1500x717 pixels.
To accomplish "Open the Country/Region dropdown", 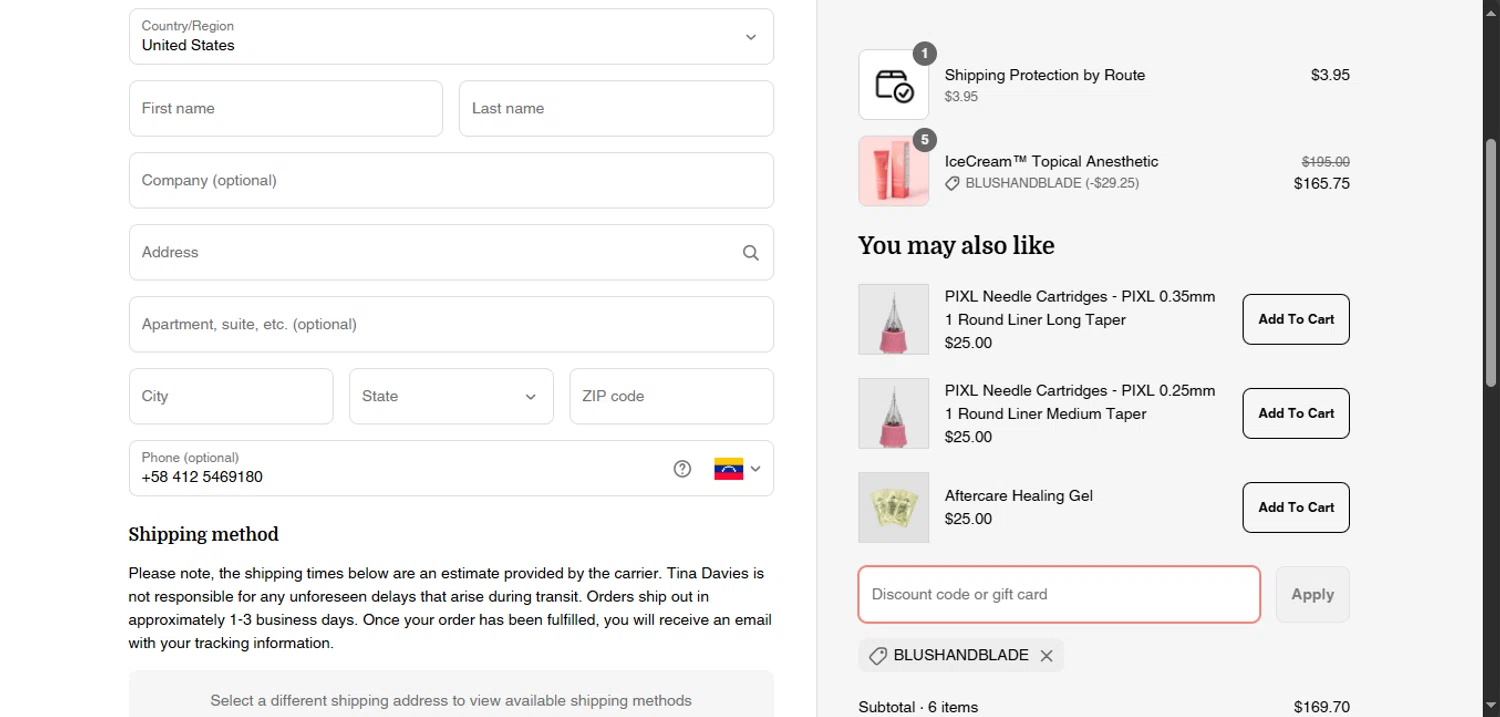I will pyautogui.click(x=451, y=37).
